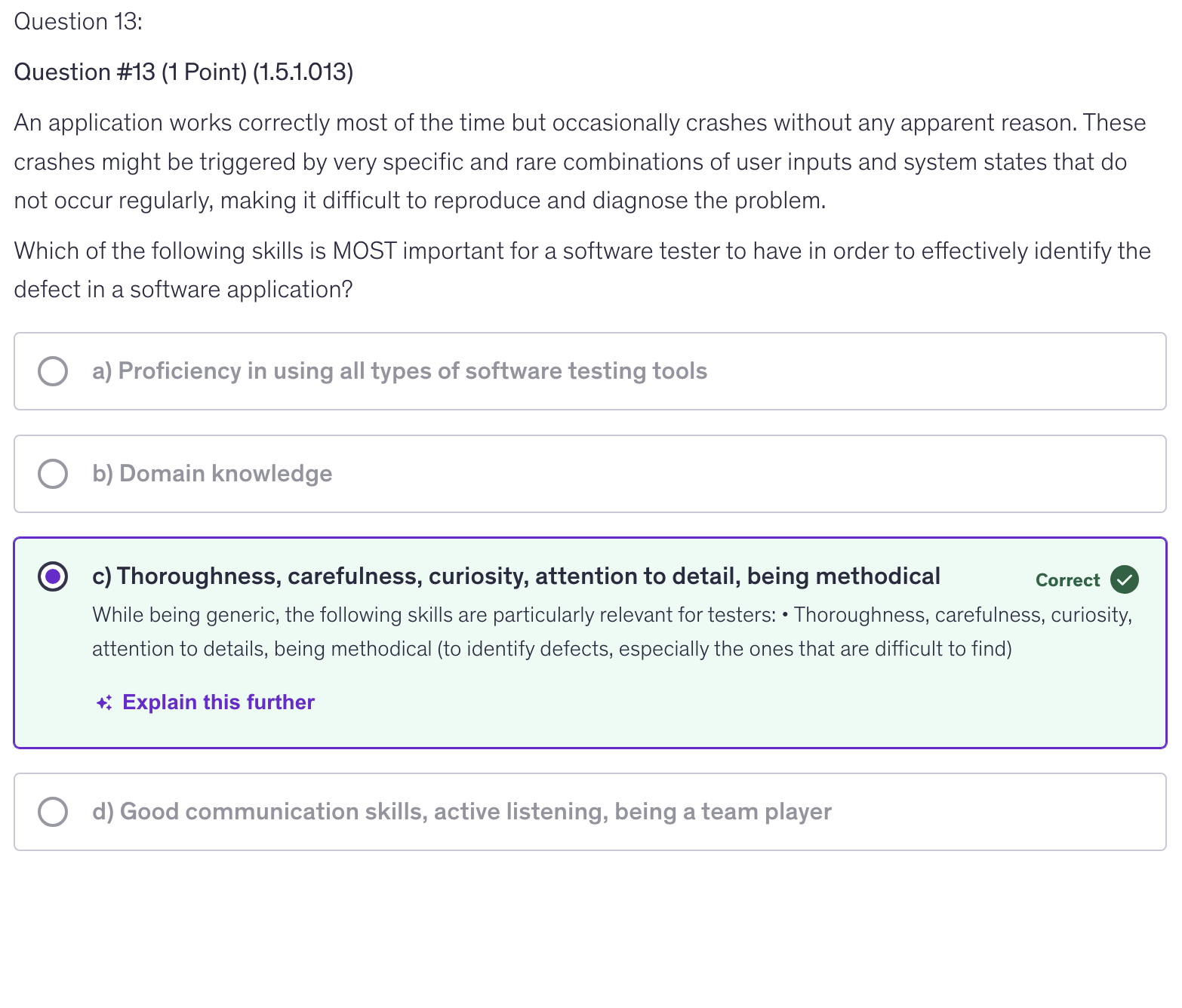The width and height of the screenshot is (1182, 1008).
Task: Click sparkle icon beside Explain this further
Action: (104, 702)
